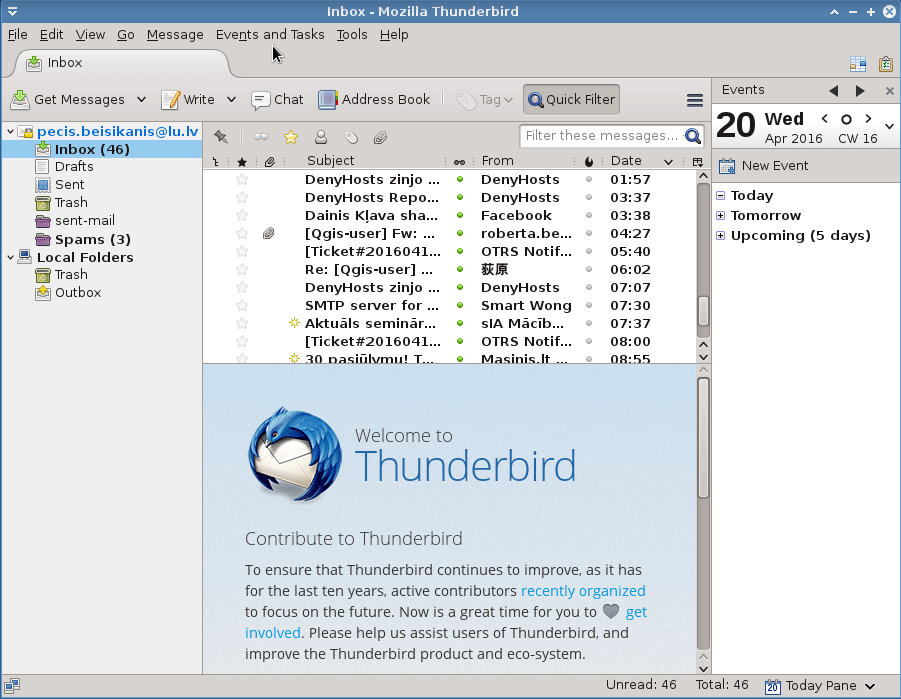Screen dimensions: 901x699
Task: Click the online status icon in status bar
Action: 11,685
